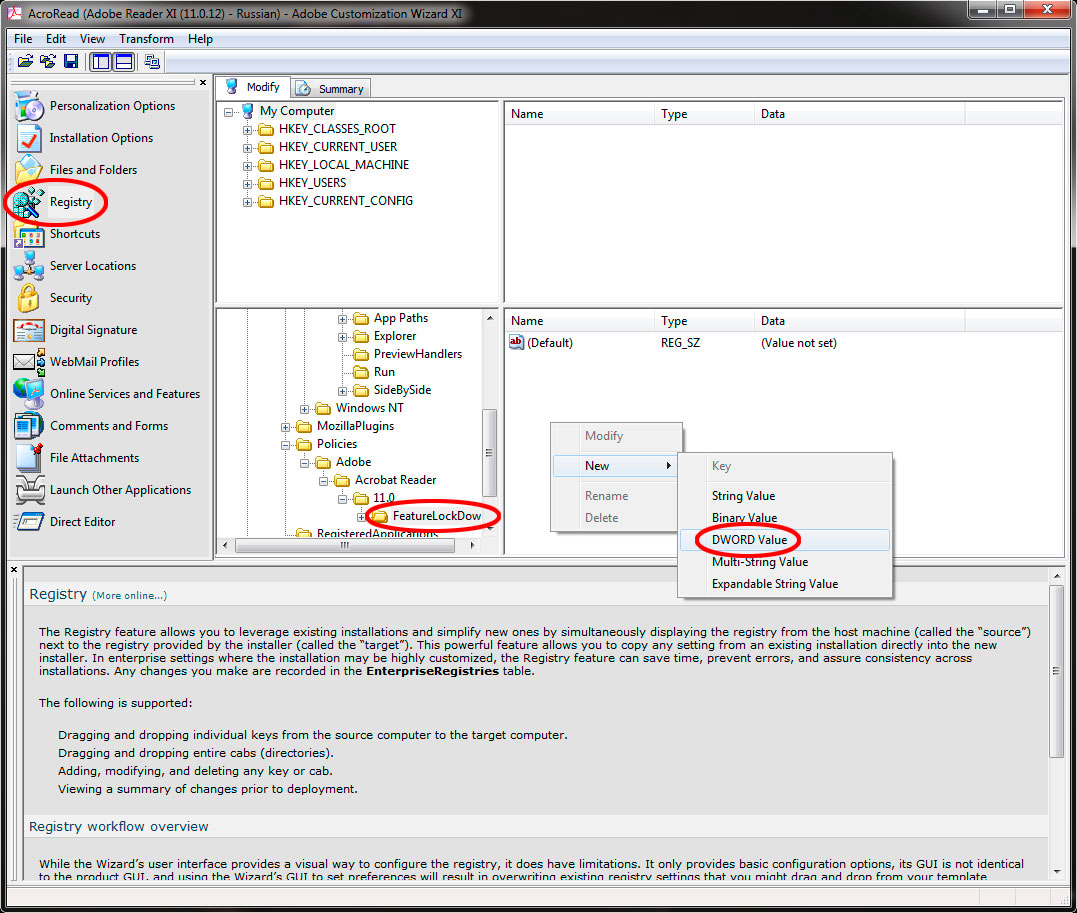Click target tree horizontal scrollbar right arrow
This screenshot has width=1077, height=913.
[x=472, y=545]
